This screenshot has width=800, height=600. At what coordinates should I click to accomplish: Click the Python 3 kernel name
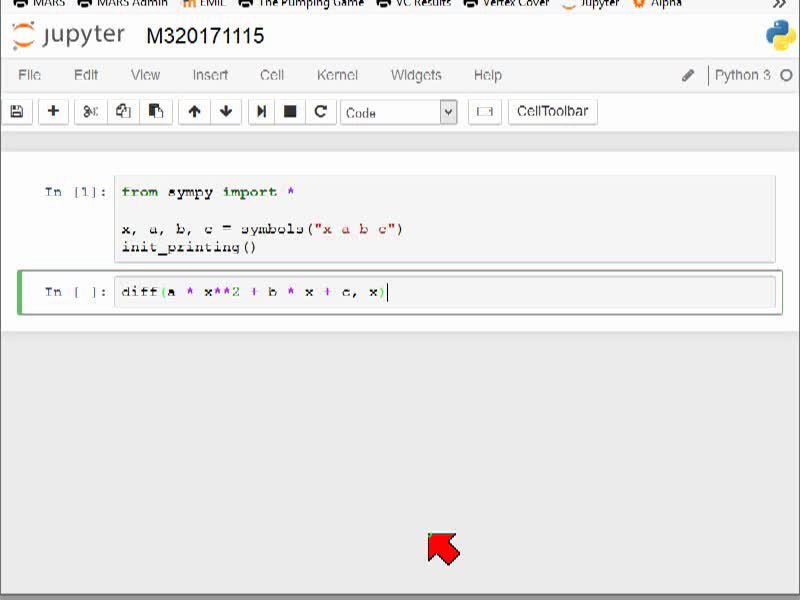(742, 75)
